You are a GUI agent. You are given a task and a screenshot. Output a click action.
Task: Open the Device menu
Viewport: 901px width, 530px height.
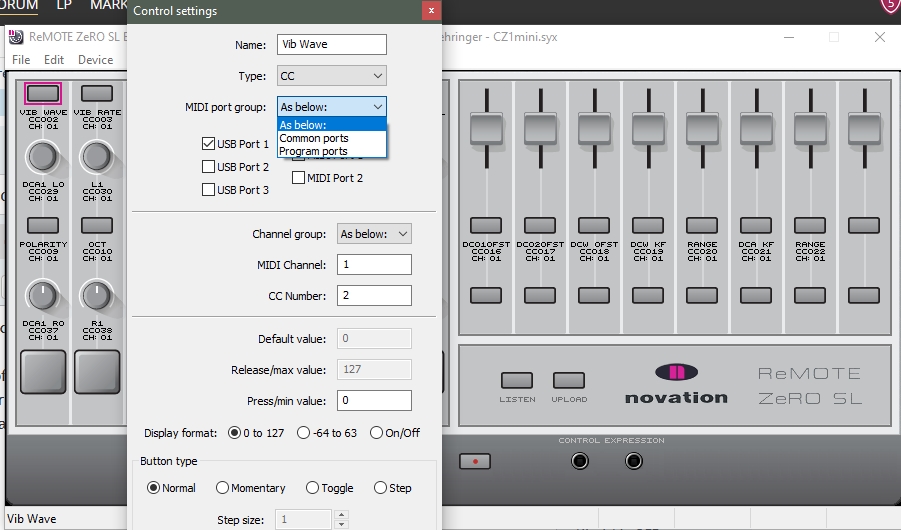click(95, 60)
